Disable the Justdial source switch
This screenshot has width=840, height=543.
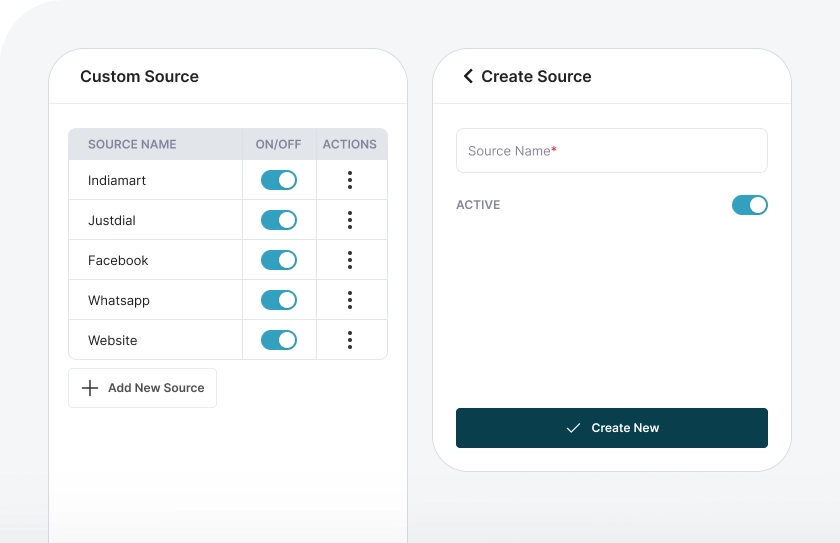pos(279,220)
